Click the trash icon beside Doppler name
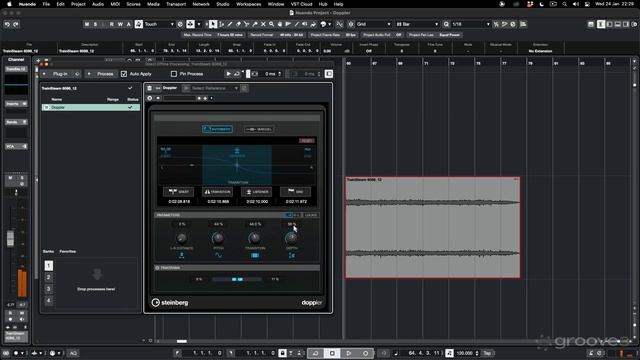Screen dimensions: 640x360 coord(149,88)
